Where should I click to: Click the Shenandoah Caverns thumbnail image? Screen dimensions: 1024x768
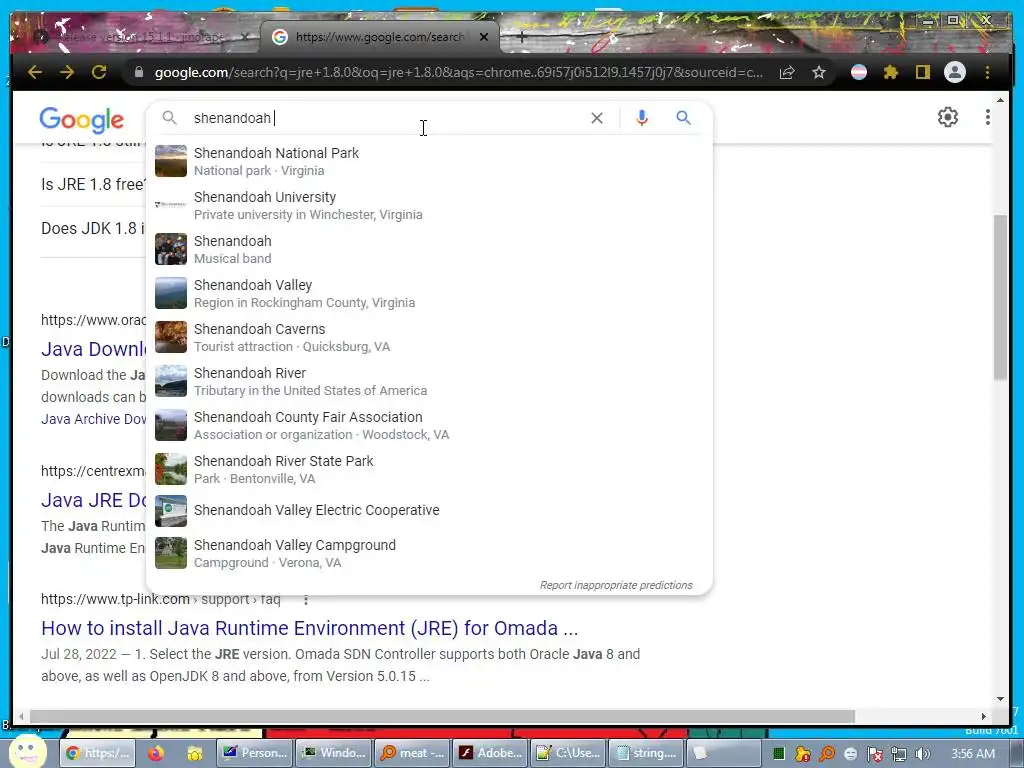(x=170, y=337)
